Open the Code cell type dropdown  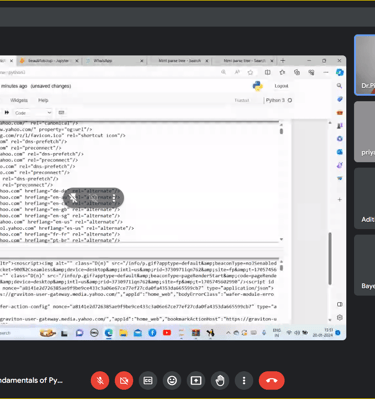[x=32, y=113]
